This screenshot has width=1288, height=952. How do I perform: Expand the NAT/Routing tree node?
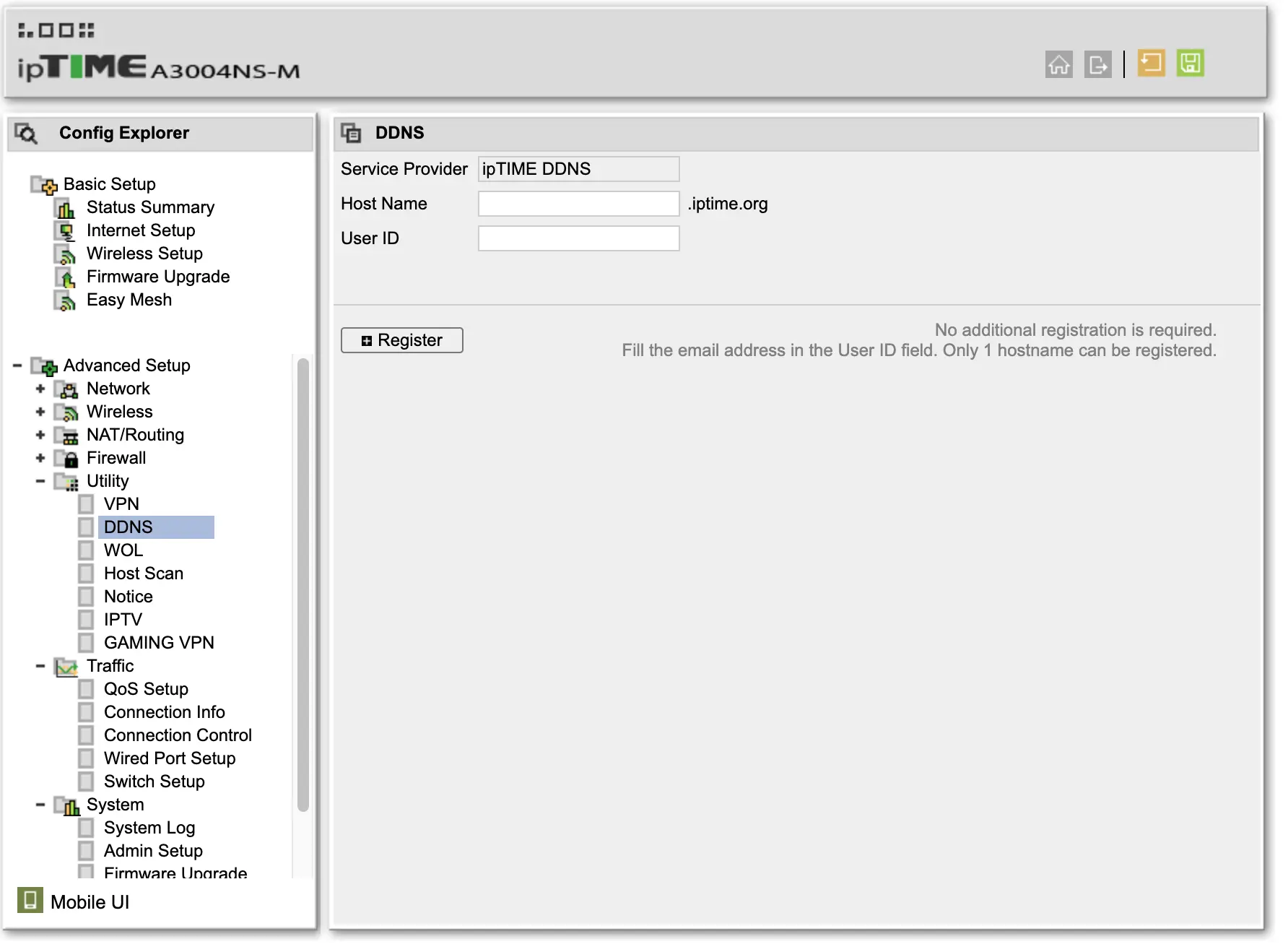[x=40, y=435]
